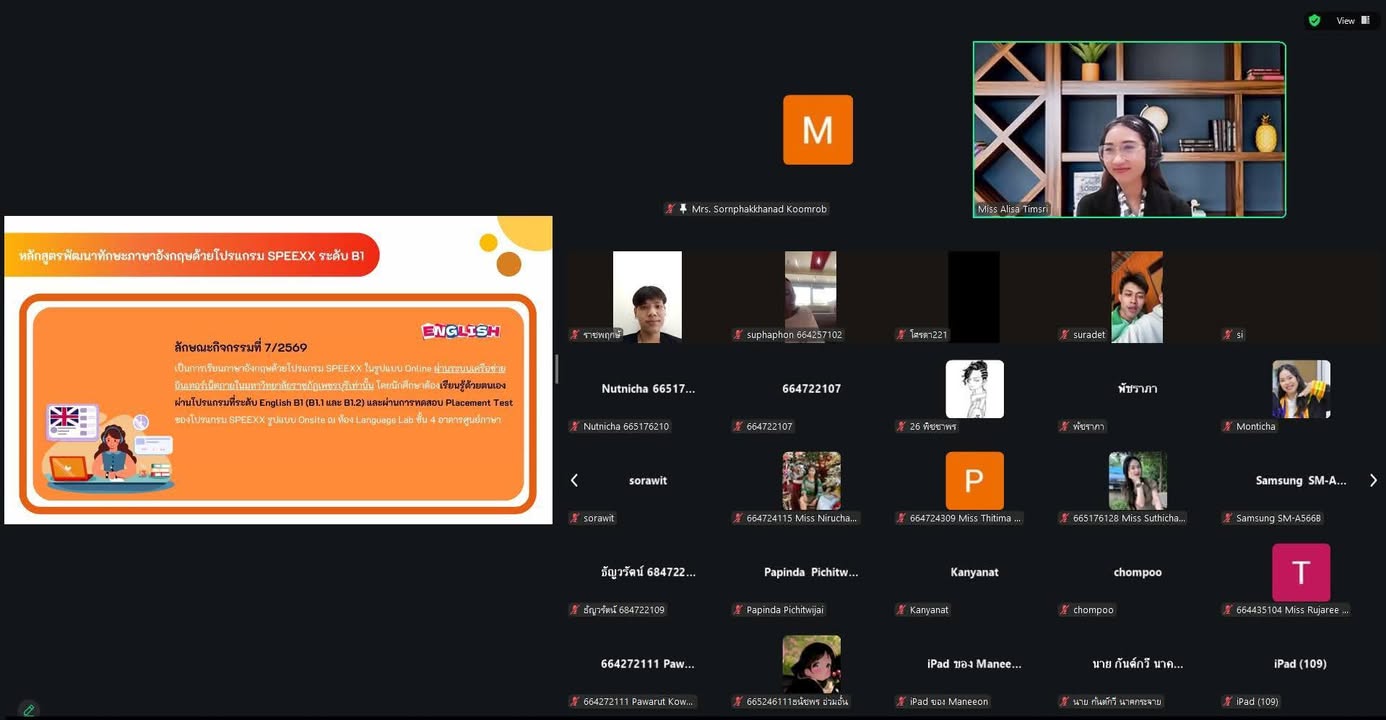Click the annotate pencil icon
The image size is (1386, 720).
click(29, 709)
